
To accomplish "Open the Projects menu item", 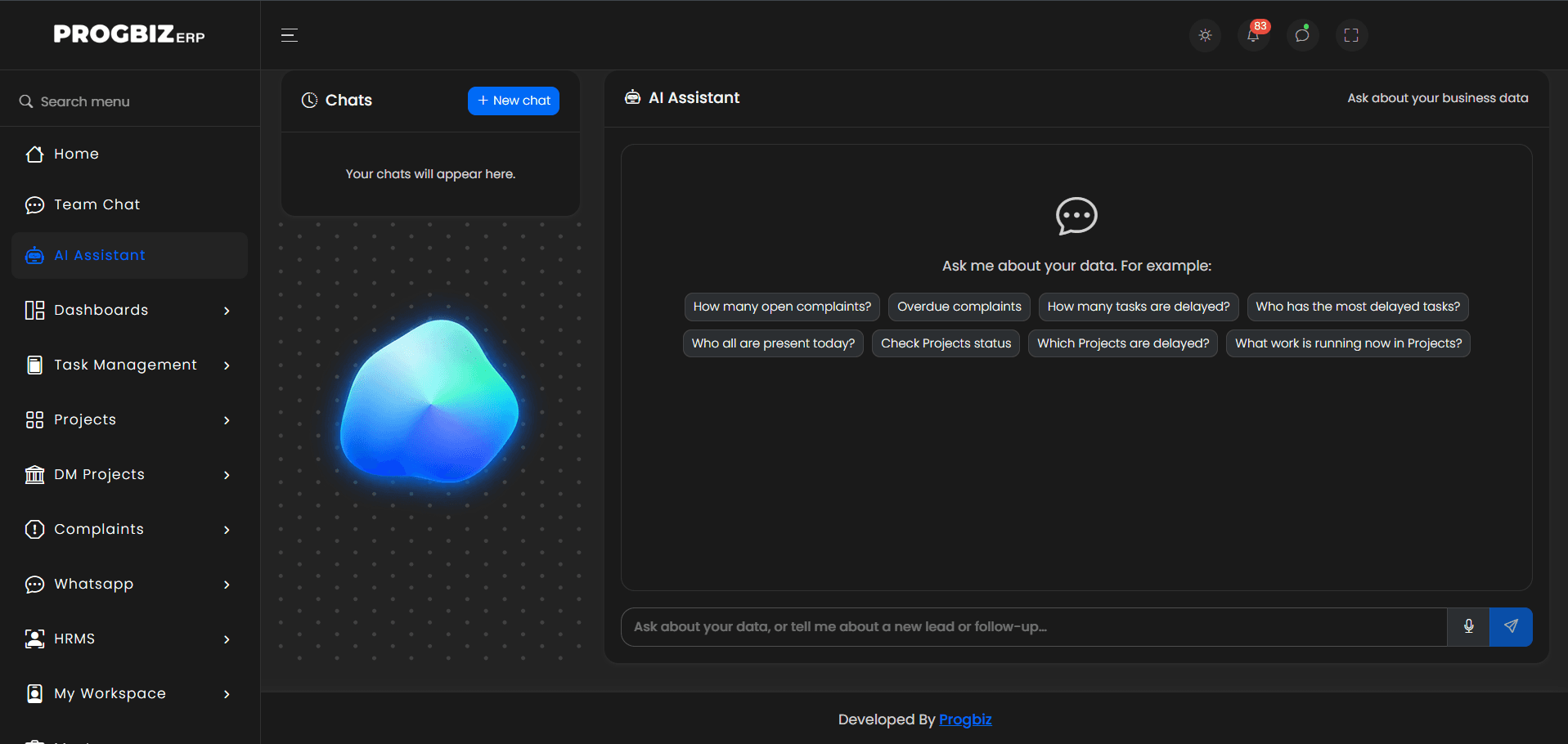I will (x=129, y=419).
